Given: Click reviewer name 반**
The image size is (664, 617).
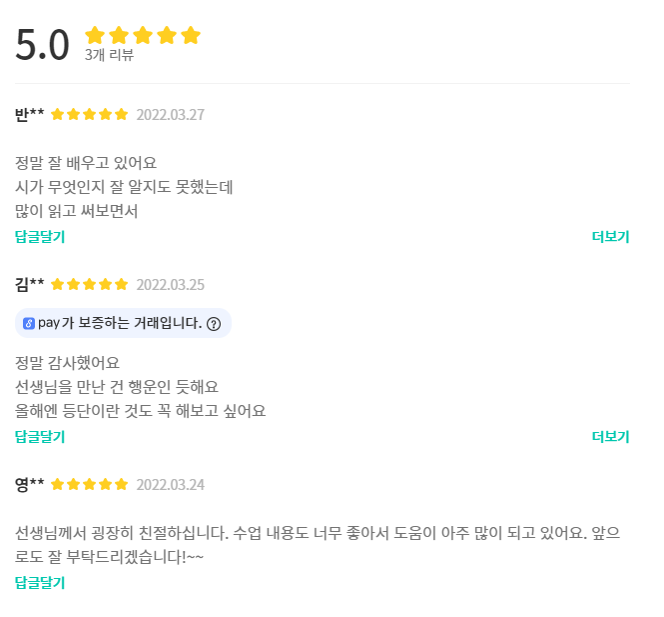Looking at the screenshot, I should pyautogui.click(x=30, y=114).
